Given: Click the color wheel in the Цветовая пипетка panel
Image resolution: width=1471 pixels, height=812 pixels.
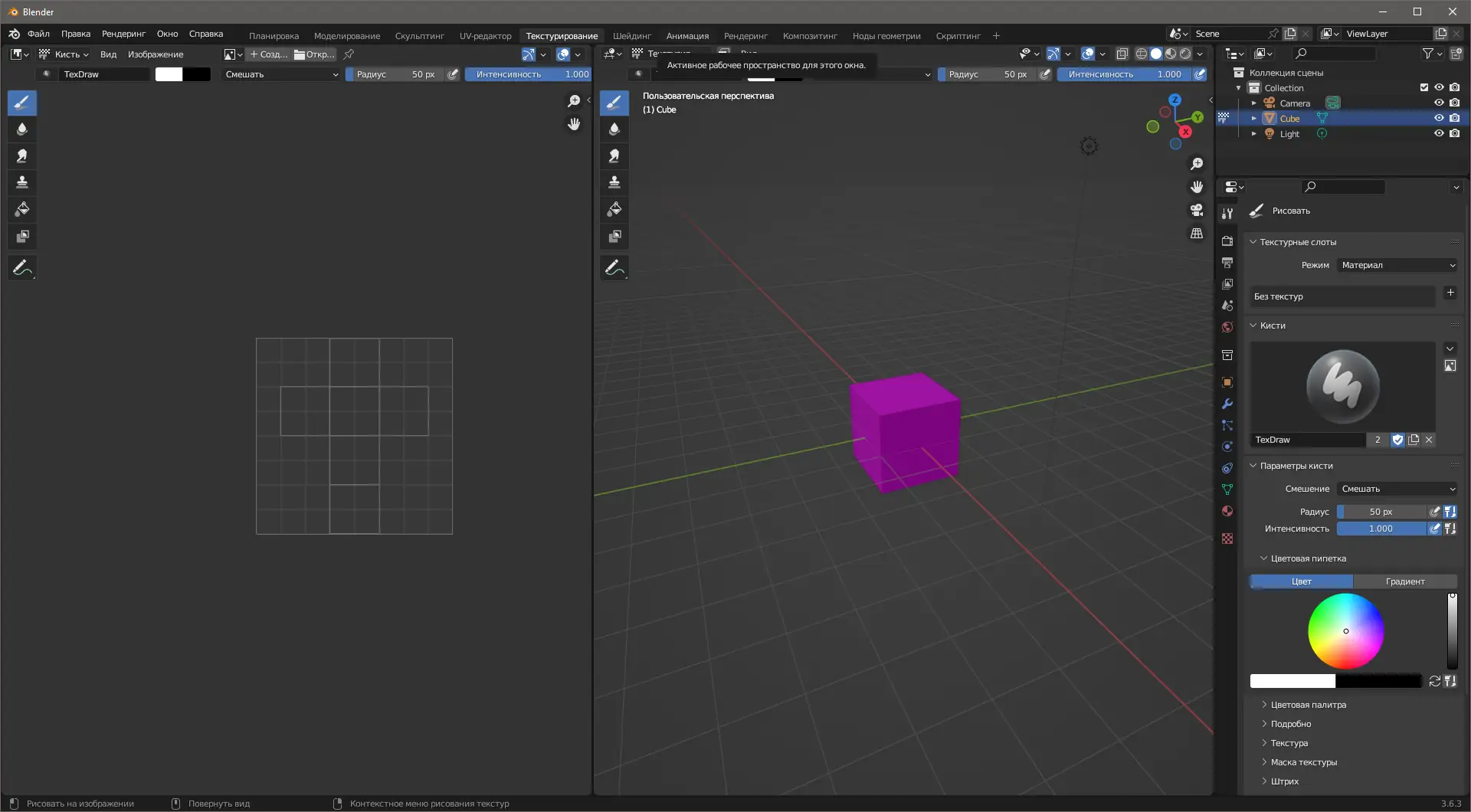Looking at the screenshot, I should pyautogui.click(x=1345, y=631).
